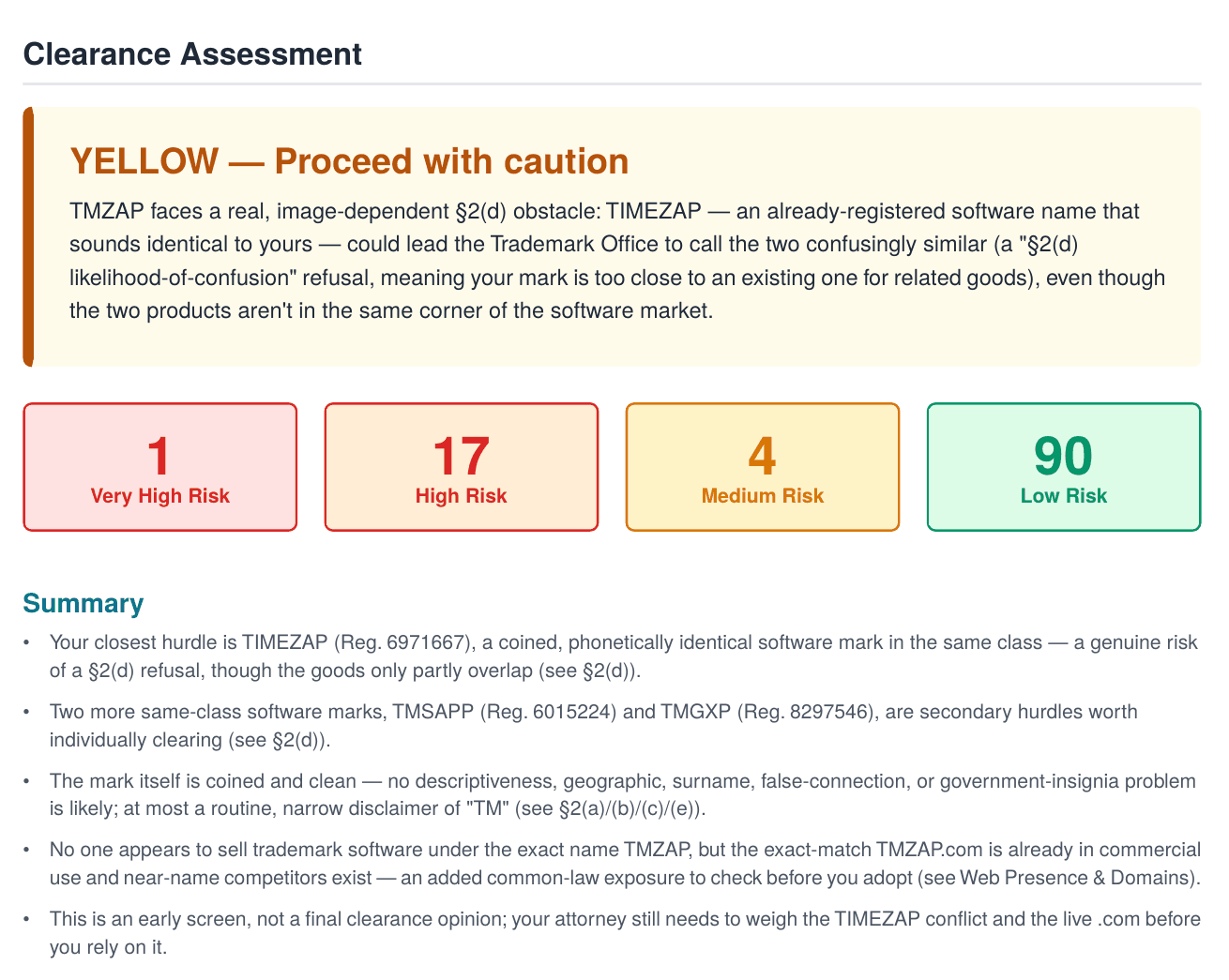Click the Summary section heading

click(83, 603)
